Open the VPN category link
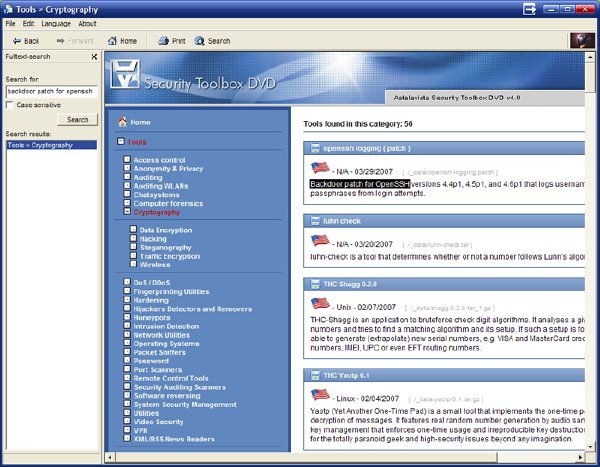 [x=140, y=431]
